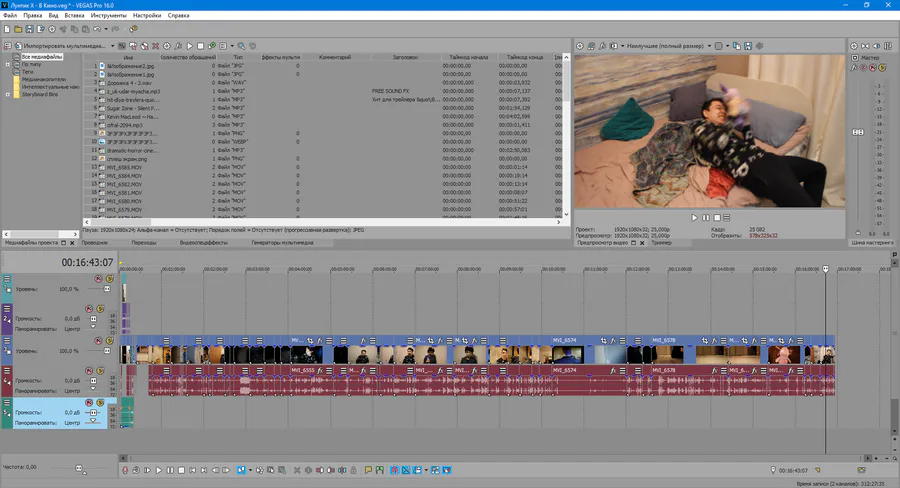Adjust volume slider of audio track 5
Screen dimensions: 900x488
tap(93, 412)
